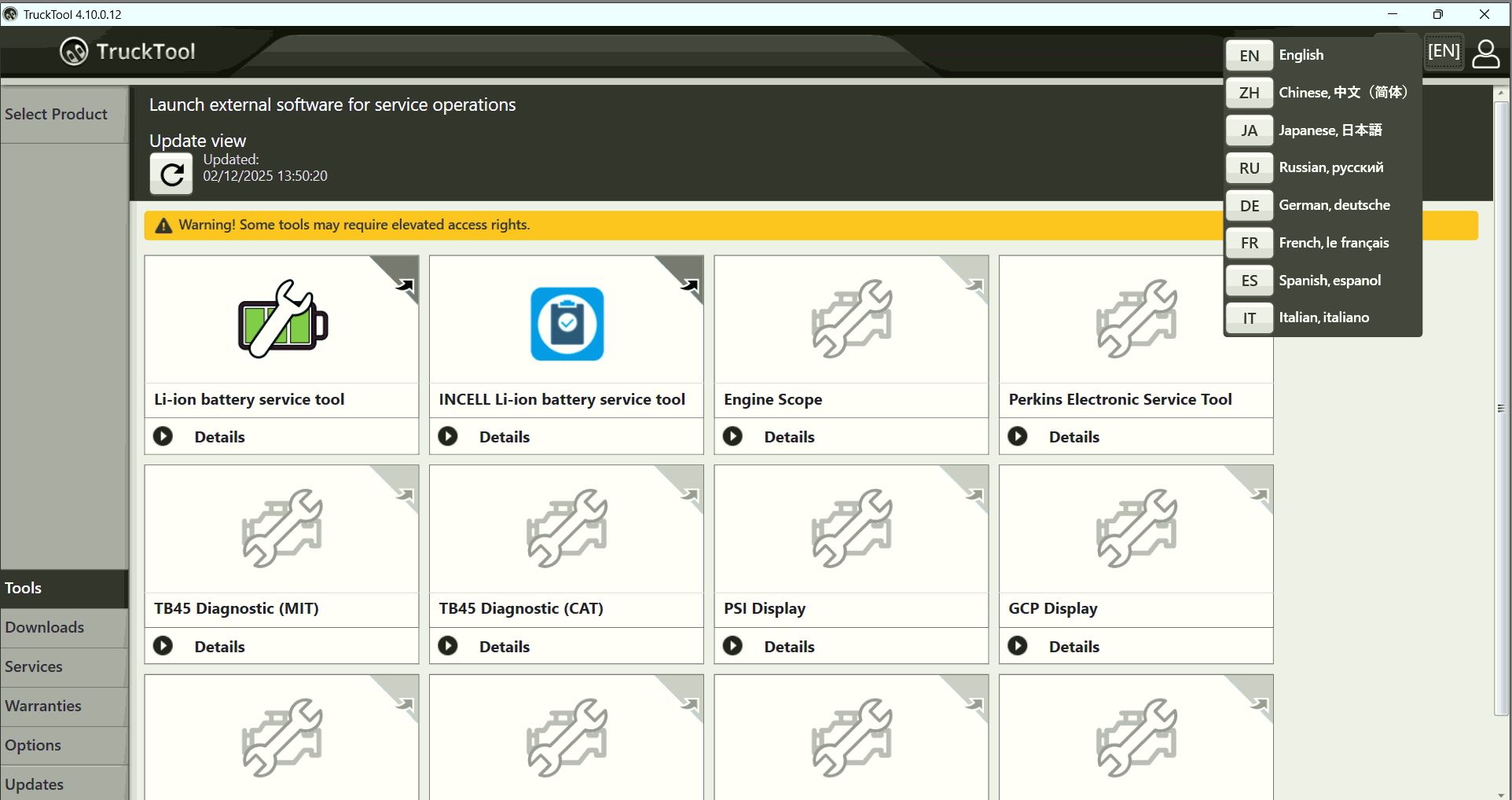Choose Chinese simplified language entry text

[1343, 93]
